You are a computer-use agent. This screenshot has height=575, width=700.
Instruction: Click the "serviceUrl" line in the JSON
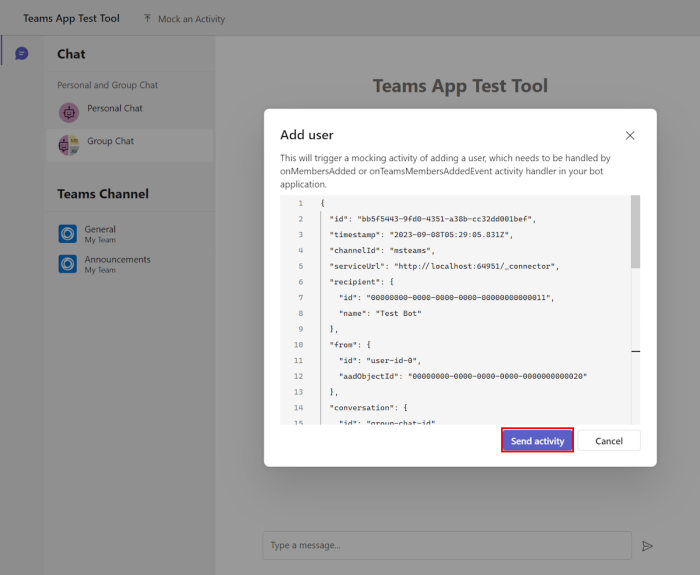pyautogui.click(x=444, y=266)
